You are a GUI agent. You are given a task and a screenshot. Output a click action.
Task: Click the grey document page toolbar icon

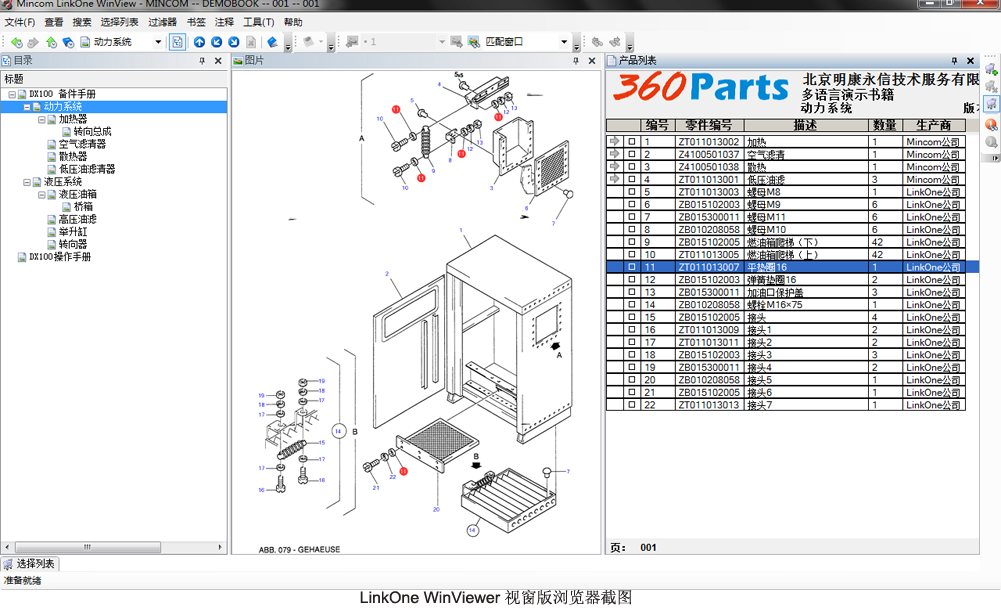[x=251, y=42]
